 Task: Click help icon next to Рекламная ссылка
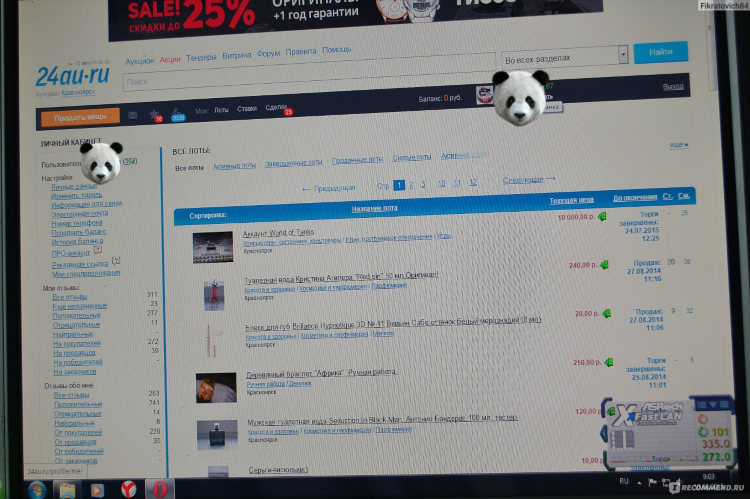115,261
